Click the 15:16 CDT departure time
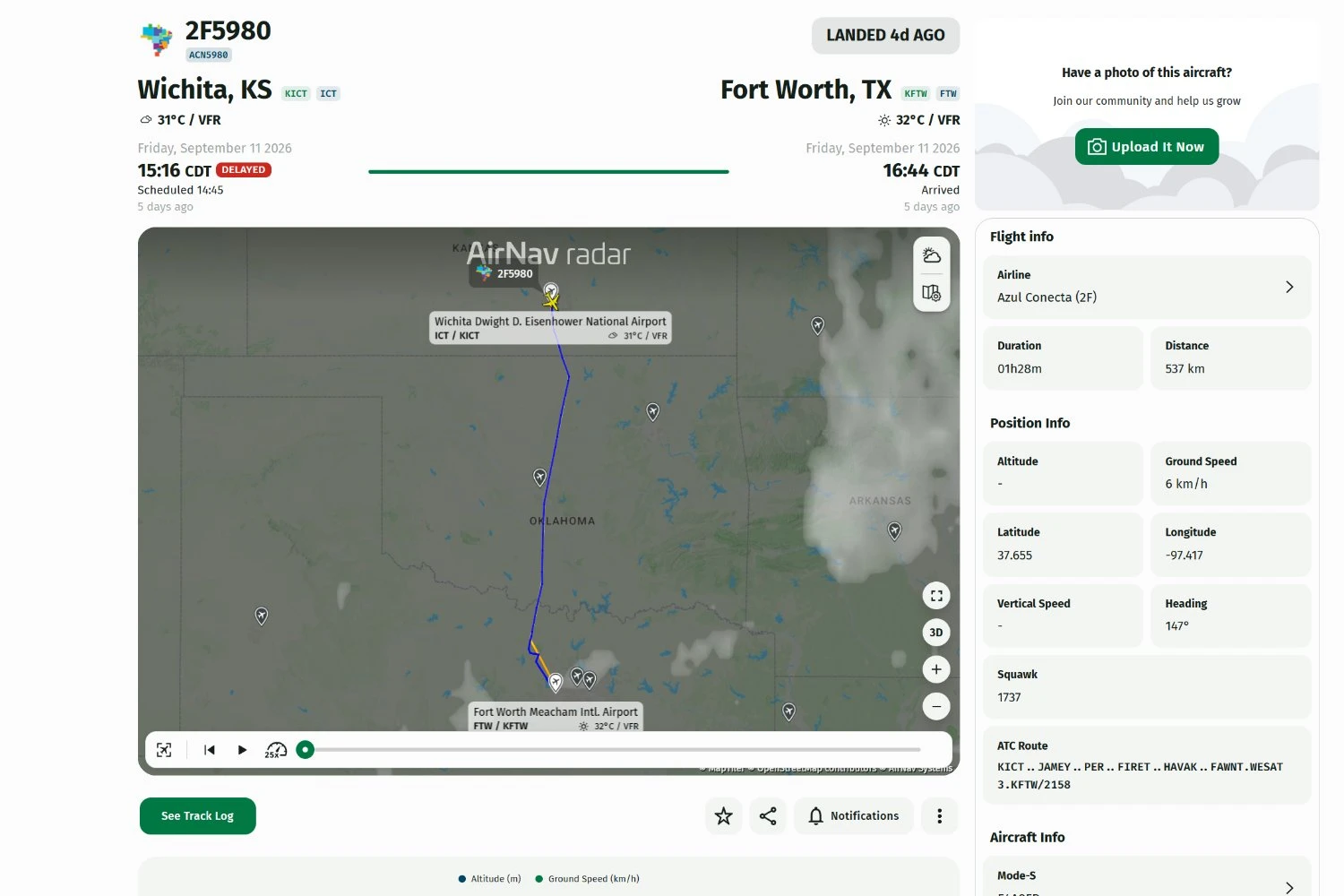 click(x=175, y=170)
